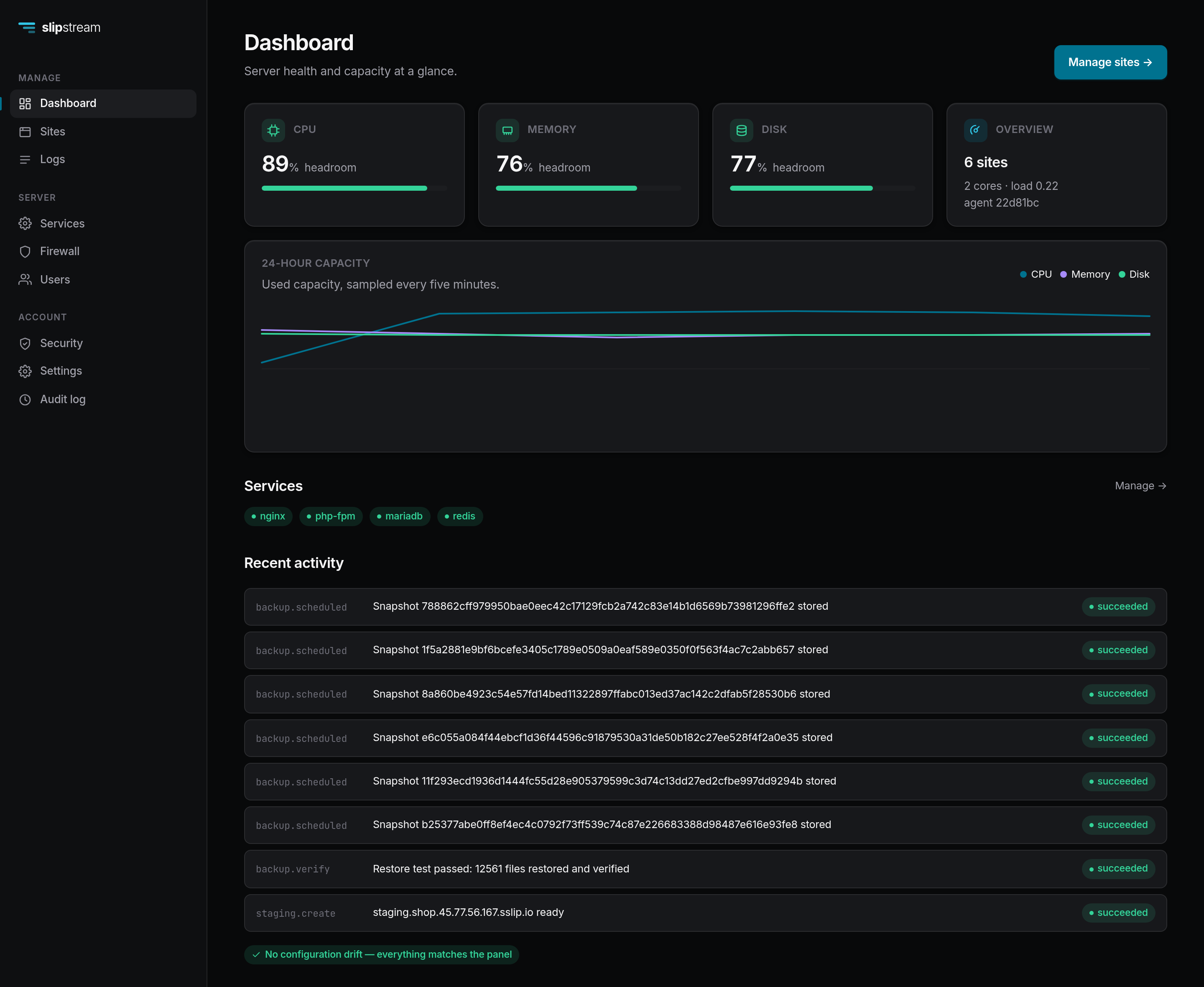Click the Memory legend color dot
The height and width of the screenshot is (987, 1204).
(x=1064, y=275)
